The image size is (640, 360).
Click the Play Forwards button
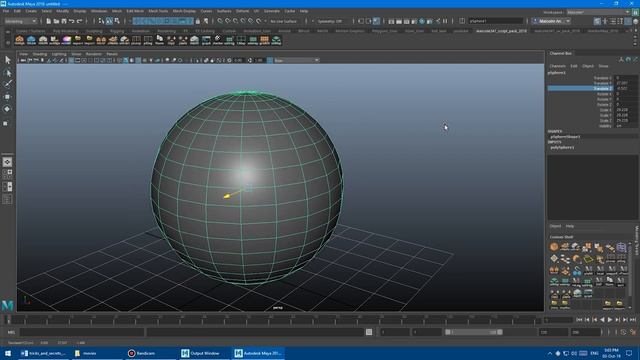610,320
